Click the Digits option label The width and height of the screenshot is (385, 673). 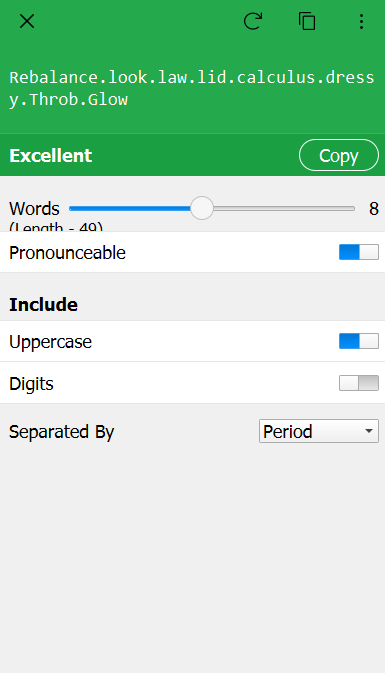tap(31, 384)
